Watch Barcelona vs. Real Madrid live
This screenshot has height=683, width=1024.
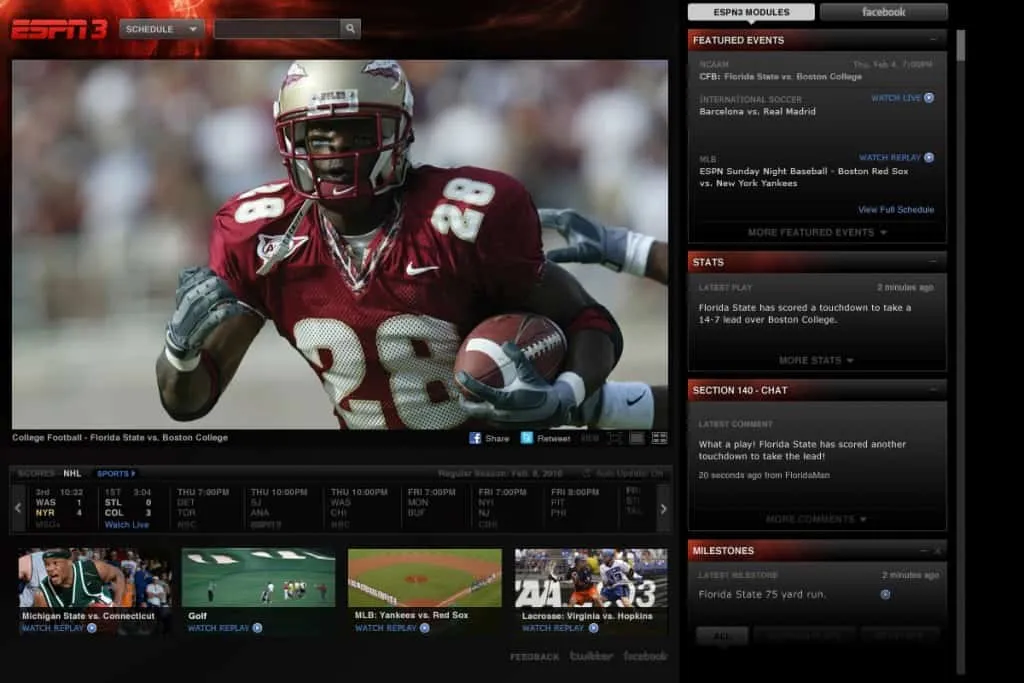point(896,98)
